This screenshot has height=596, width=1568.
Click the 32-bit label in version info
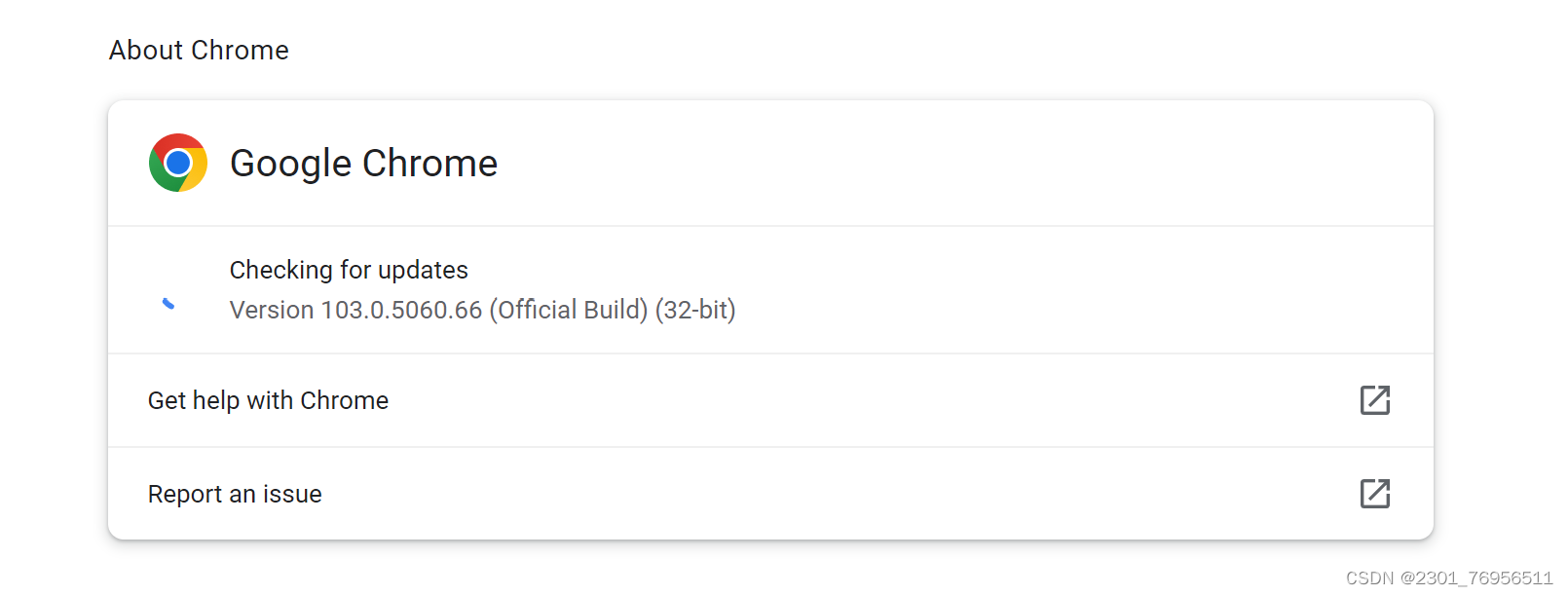pyautogui.click(x=696, y=310)
